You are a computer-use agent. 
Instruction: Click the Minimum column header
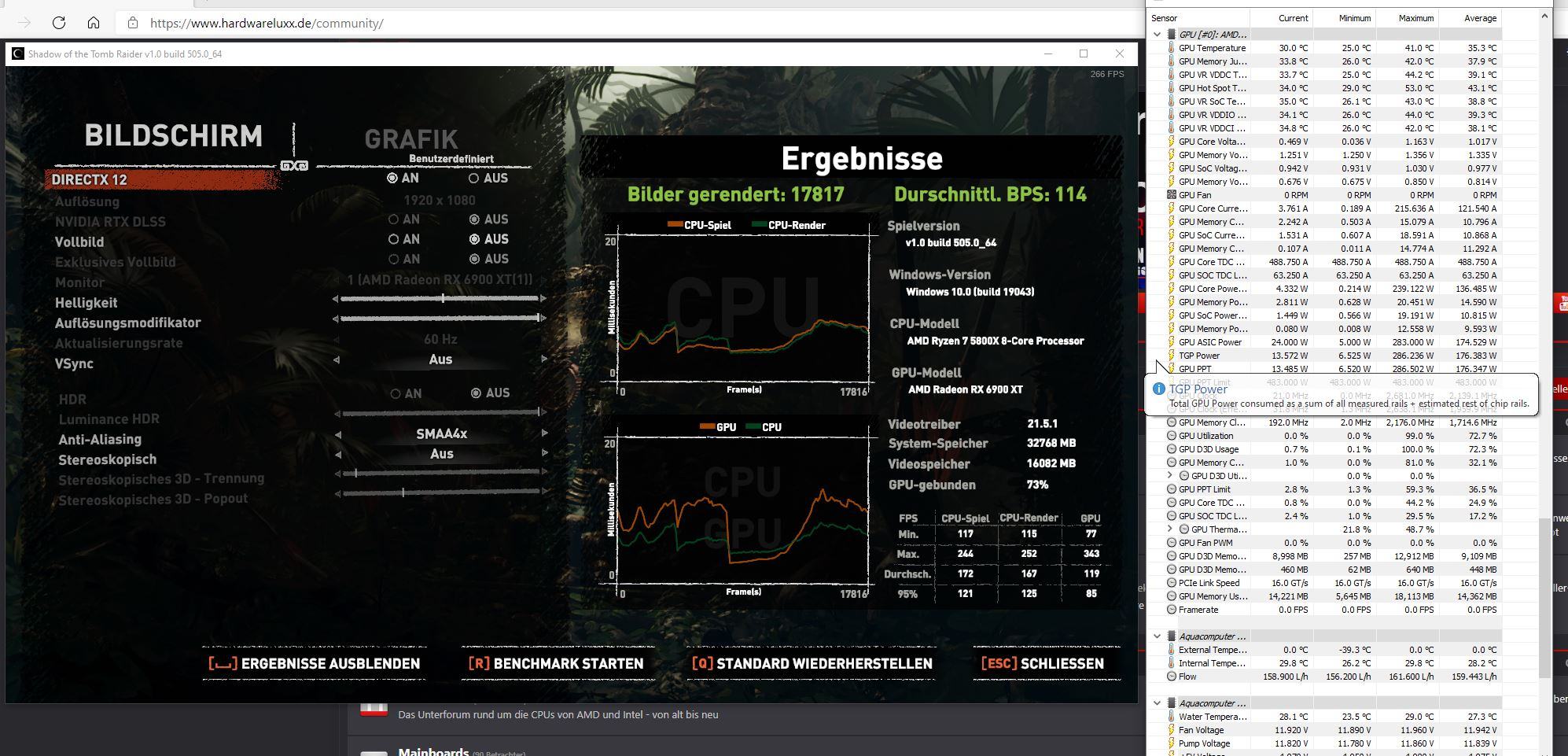(1343, 18)
